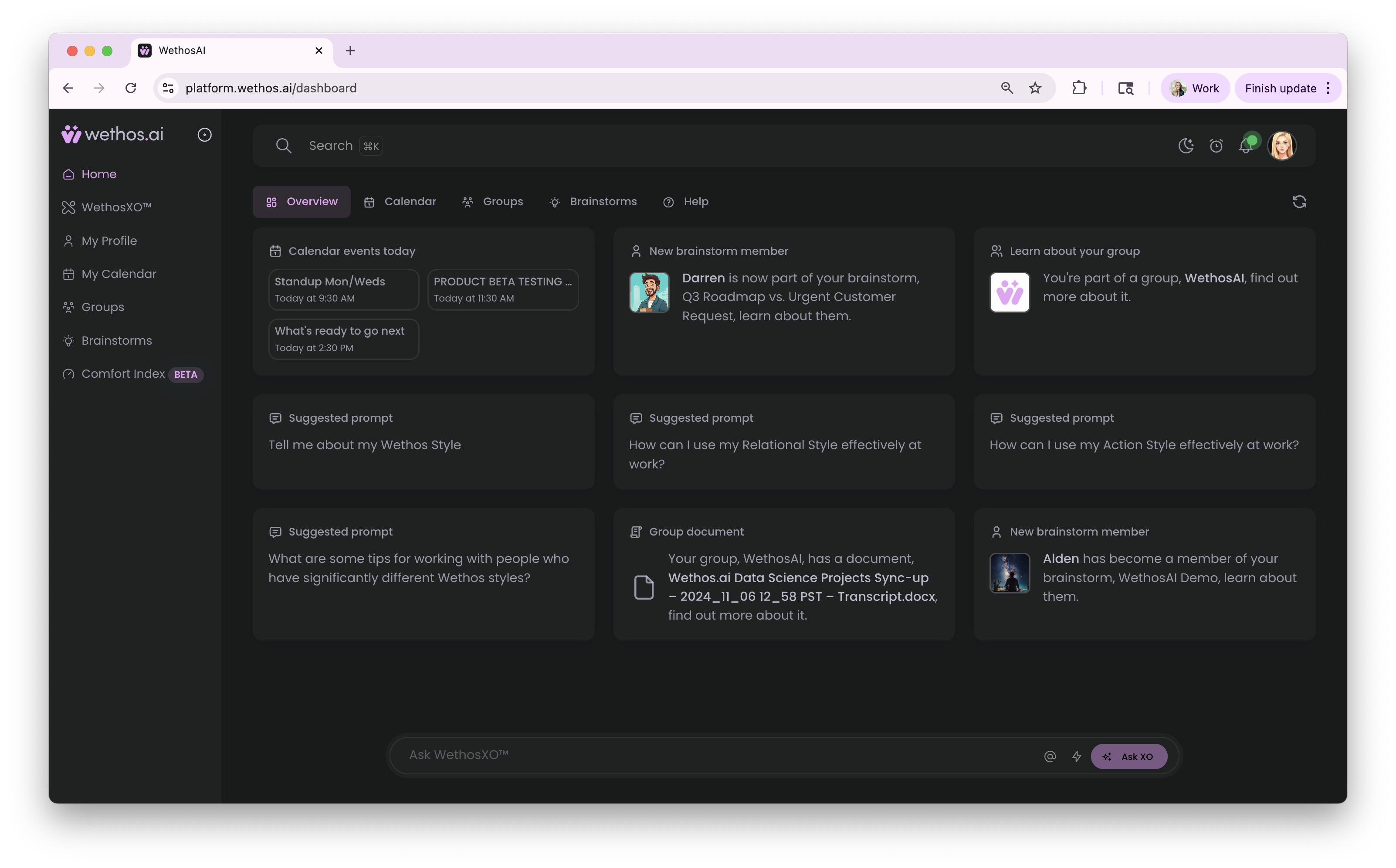The image size is (1396, 868).
Task: Go forward in browser
Action: click(x=99, y=88)
